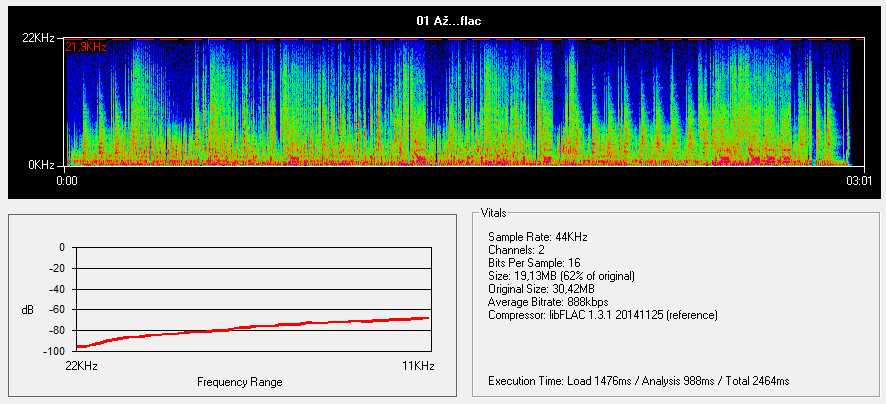The width and height of the screenshot is (886, 404).
Task: Click the 'Frequency Range' axis label
Action: pos(239,382)
